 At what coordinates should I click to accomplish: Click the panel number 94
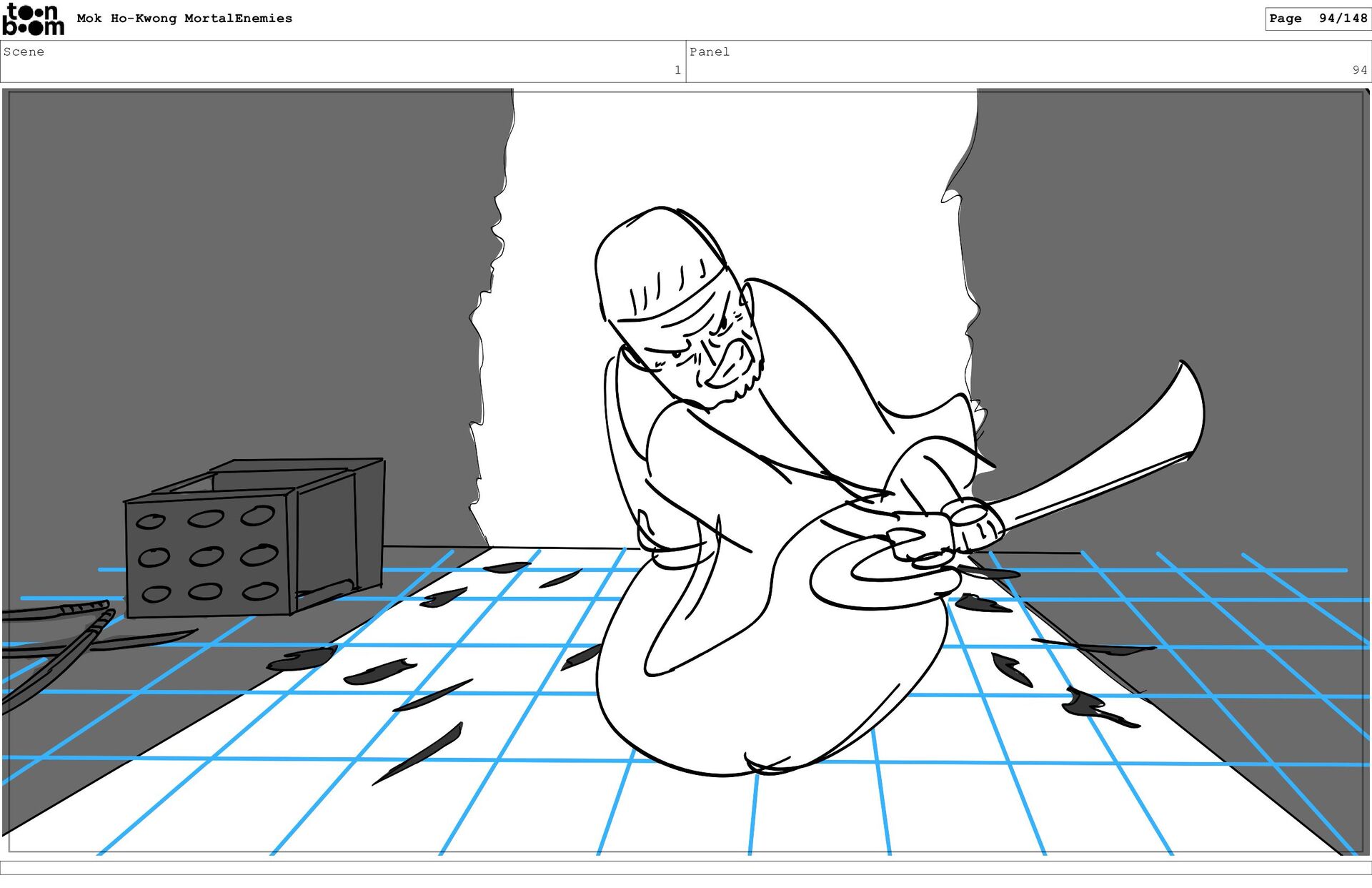(x=1358, y=70)
